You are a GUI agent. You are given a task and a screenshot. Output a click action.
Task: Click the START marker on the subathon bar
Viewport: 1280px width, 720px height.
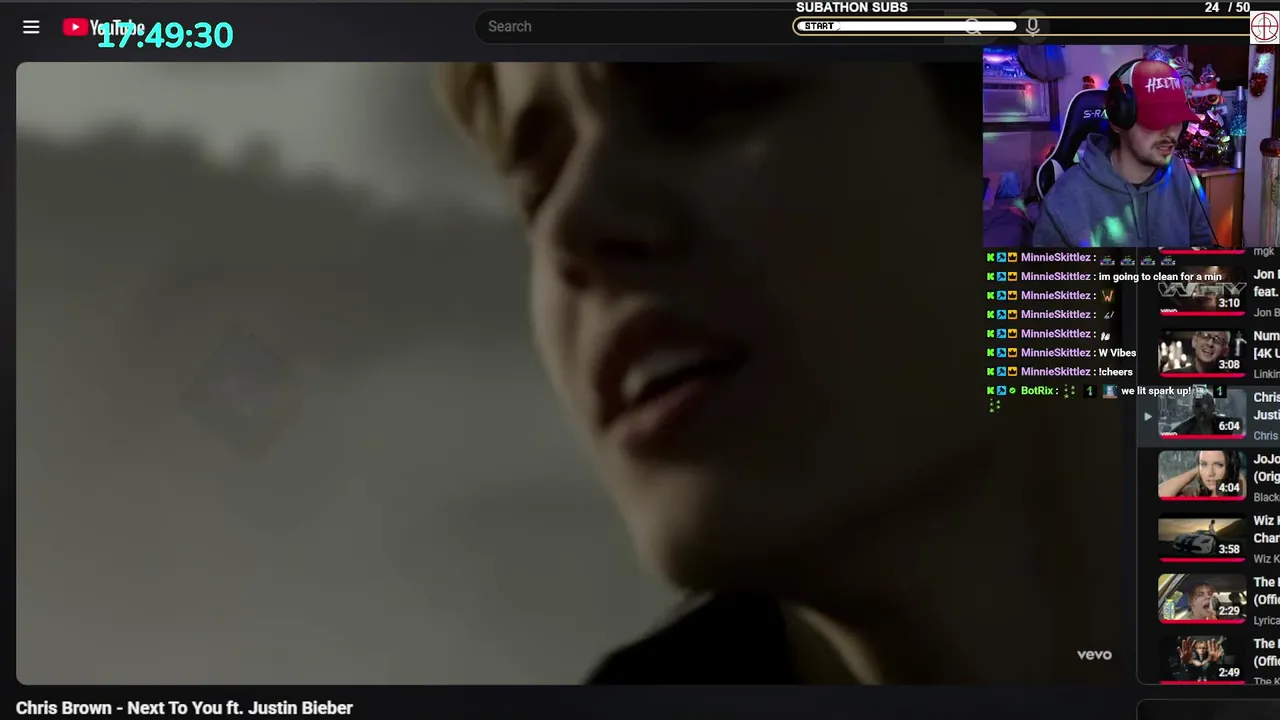819,26
